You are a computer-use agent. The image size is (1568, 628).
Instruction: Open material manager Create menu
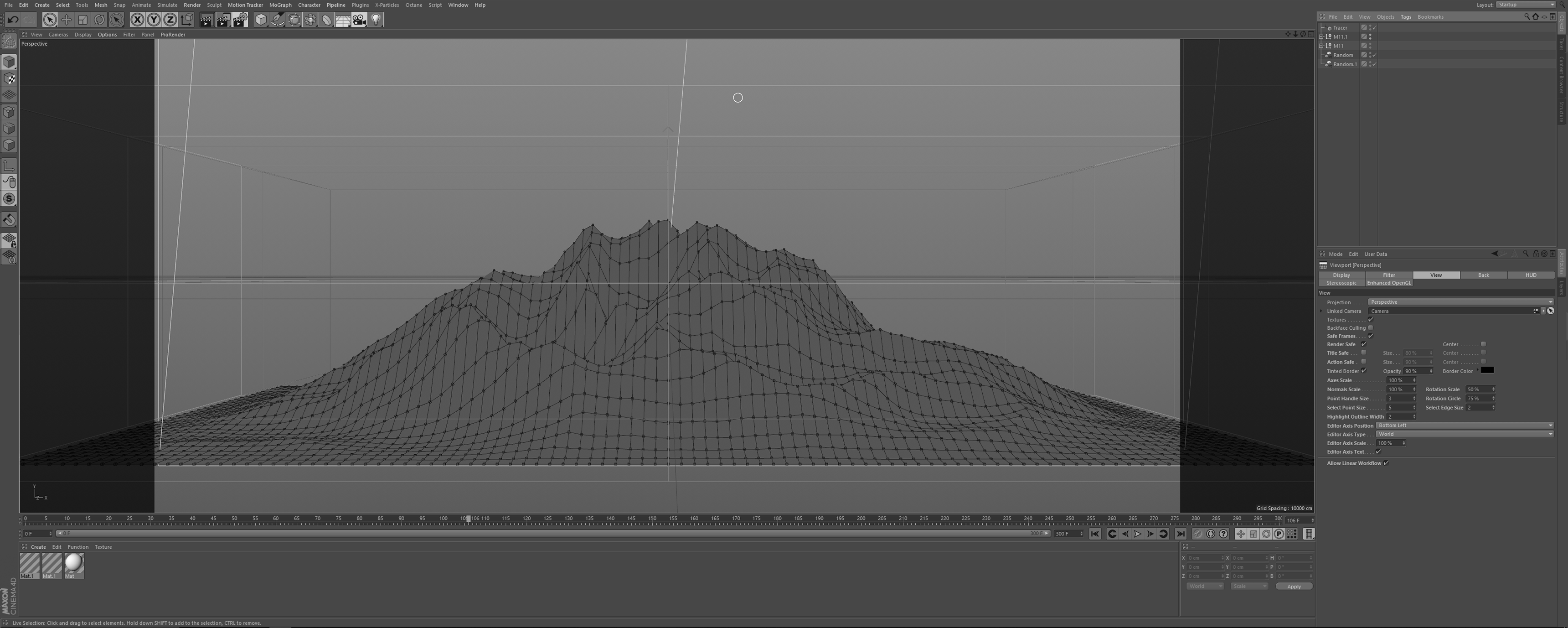(x=38, y=547)
